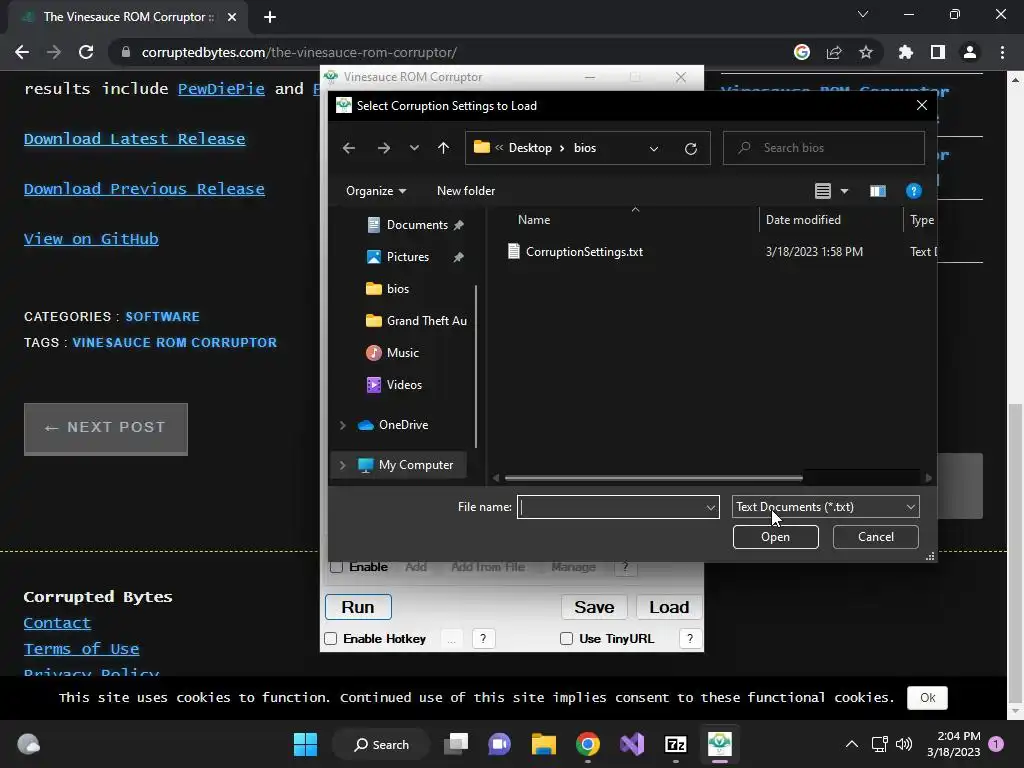This screenshot has width=1024, height=768.
Task: Toggle the preview pane
Action: [878, 191]
